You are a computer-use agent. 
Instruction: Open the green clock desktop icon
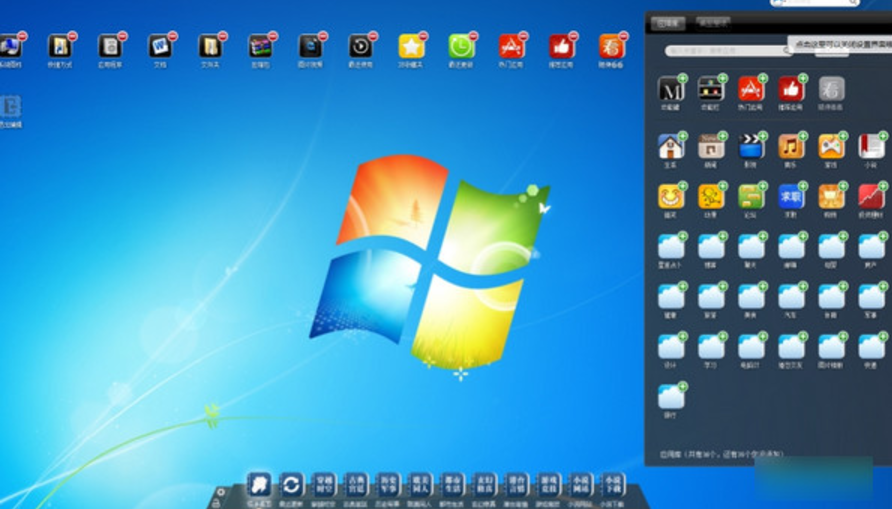460,46
